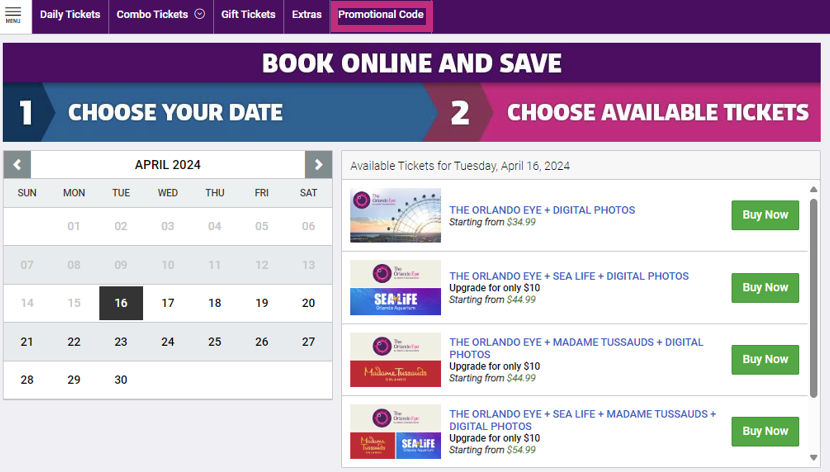Select April 22 on the calendar
Image resolution: width=830 pixels, height=472 pixels.
tap(74, 342)
